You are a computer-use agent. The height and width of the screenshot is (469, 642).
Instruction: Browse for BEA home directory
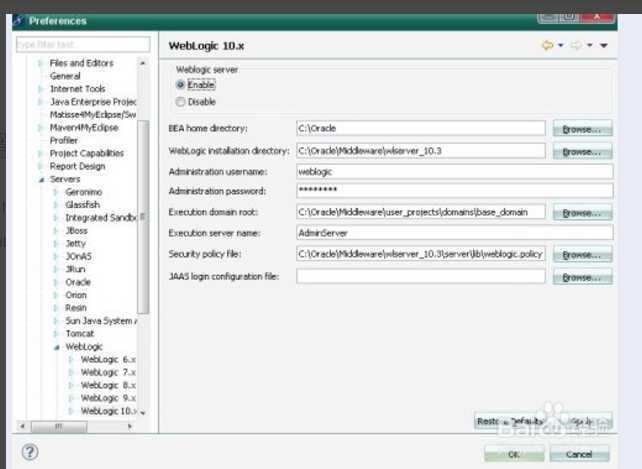pos(582,129)
